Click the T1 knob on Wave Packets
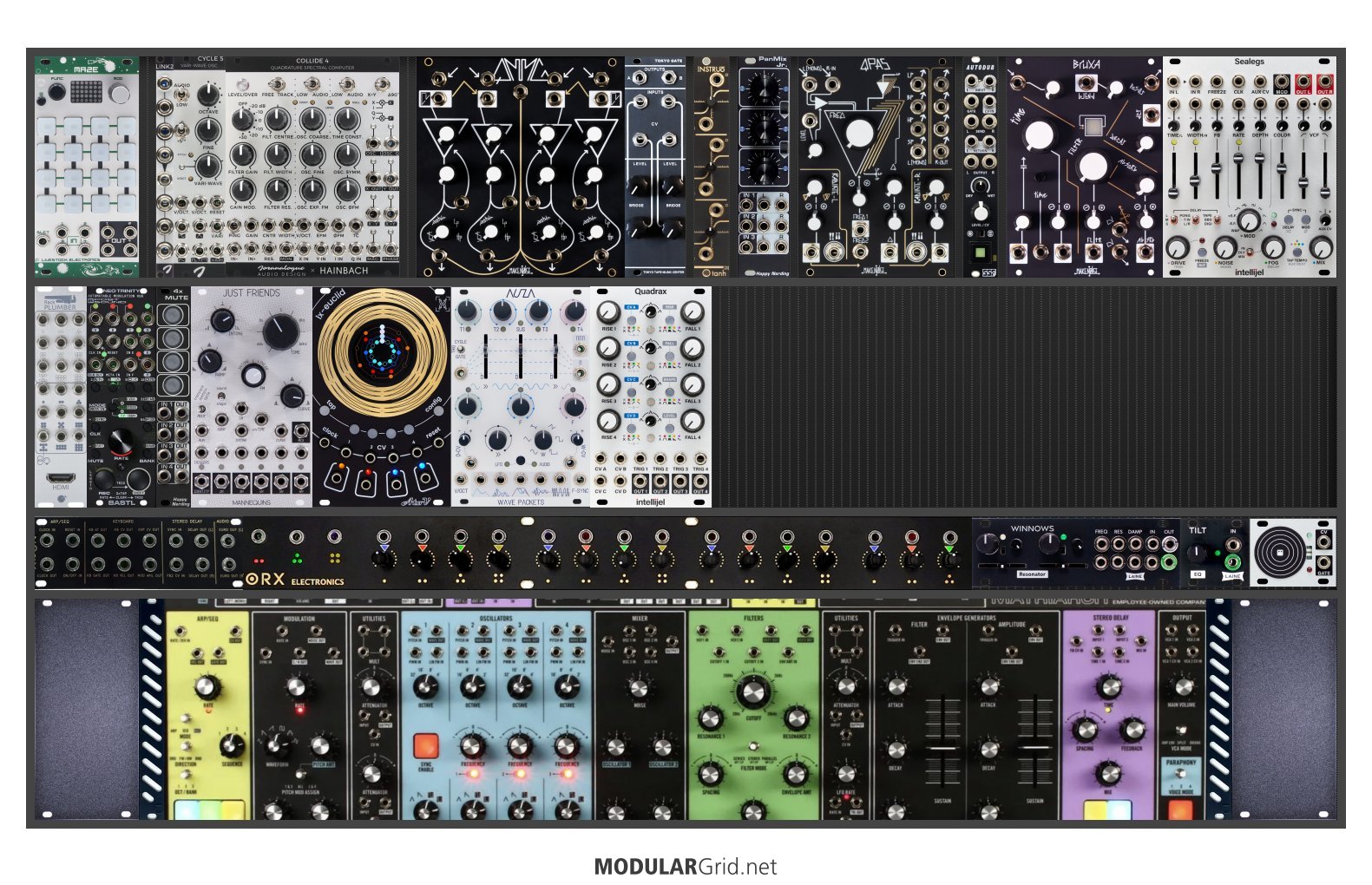This screenshot has width=1372, height=885. (x=468, y=311)
